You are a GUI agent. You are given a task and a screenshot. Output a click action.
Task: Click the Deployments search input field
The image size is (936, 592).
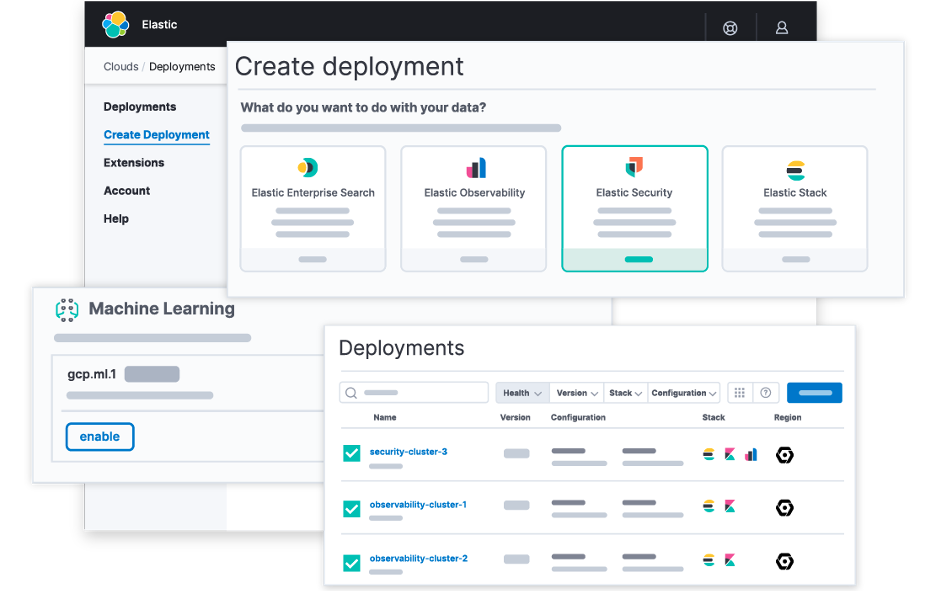coord(414,393)
